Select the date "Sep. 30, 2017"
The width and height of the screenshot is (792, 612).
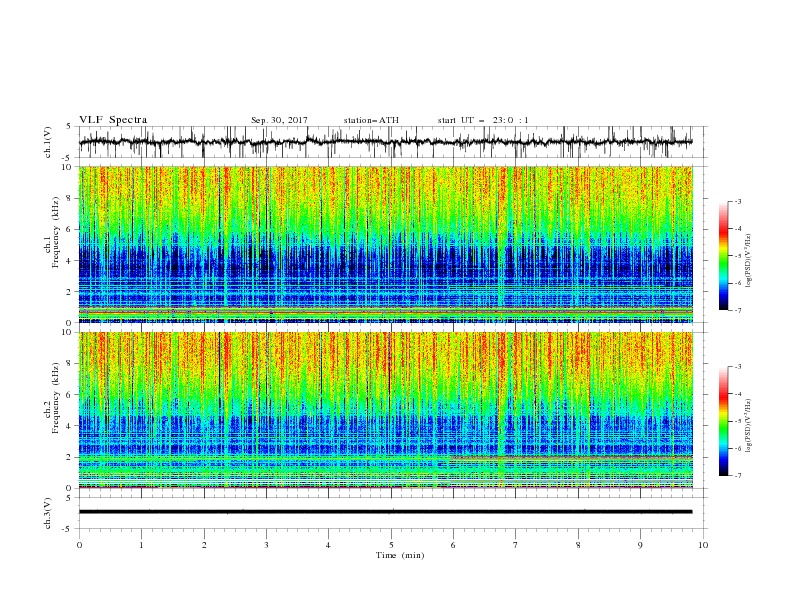tap(279, 120)
